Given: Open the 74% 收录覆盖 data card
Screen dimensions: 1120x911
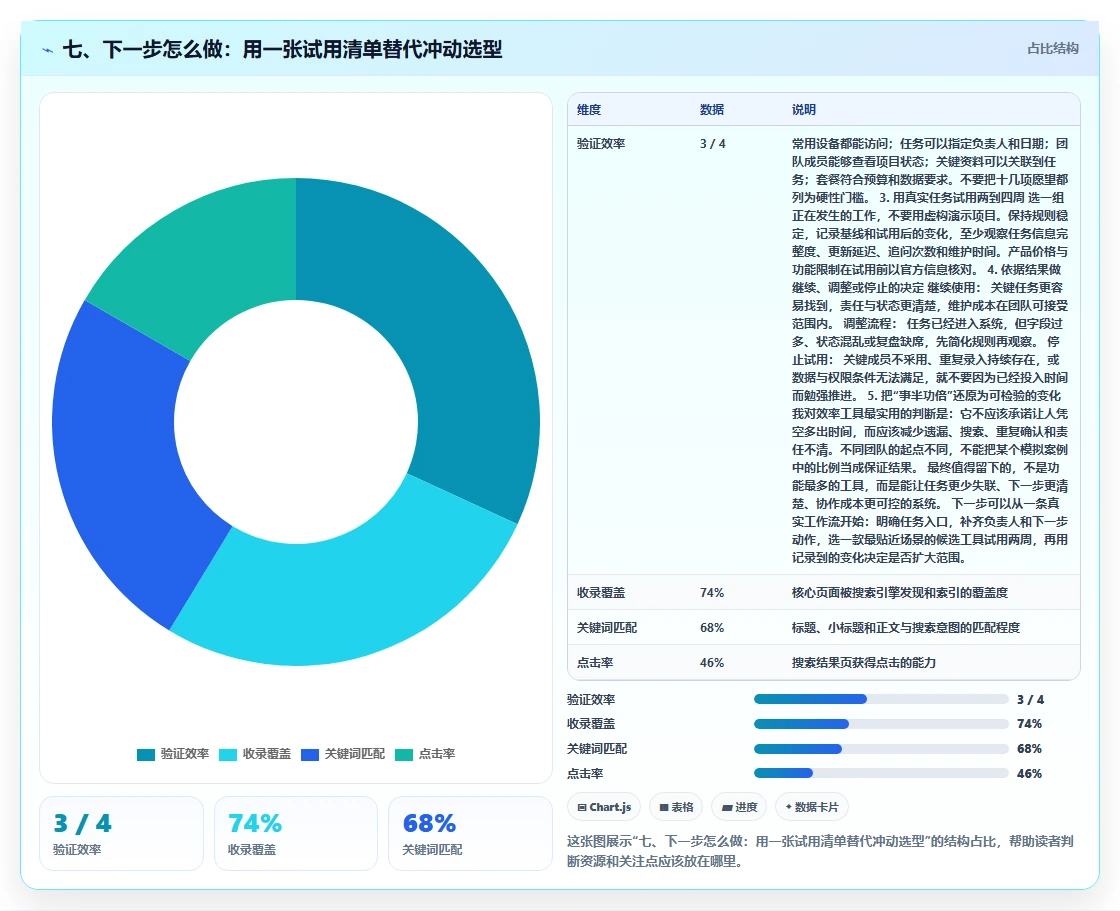Looking at the screenshot, I should coord(296,834).
